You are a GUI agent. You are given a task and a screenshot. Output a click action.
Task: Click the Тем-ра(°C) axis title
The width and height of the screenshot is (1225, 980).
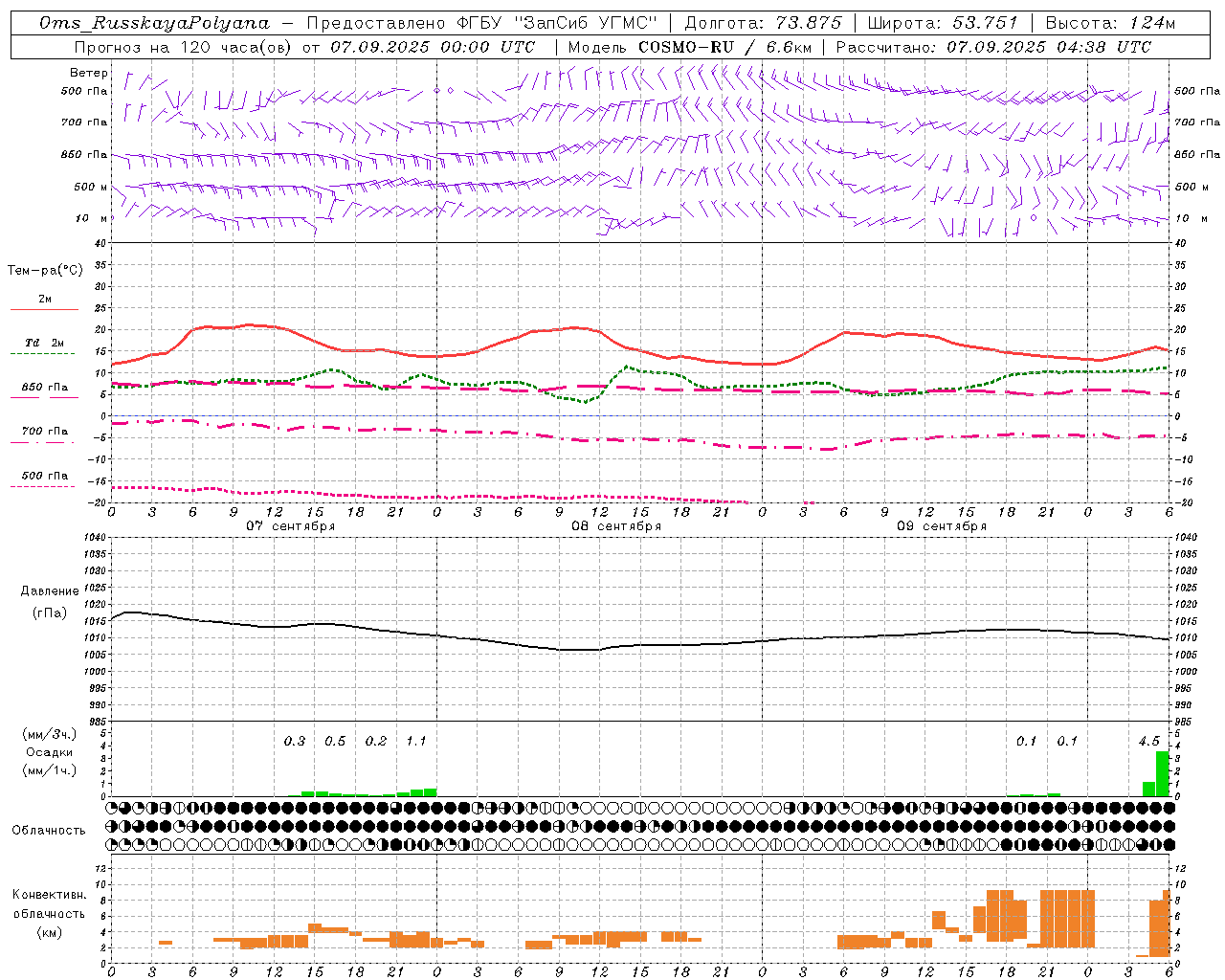click(45, 271)
